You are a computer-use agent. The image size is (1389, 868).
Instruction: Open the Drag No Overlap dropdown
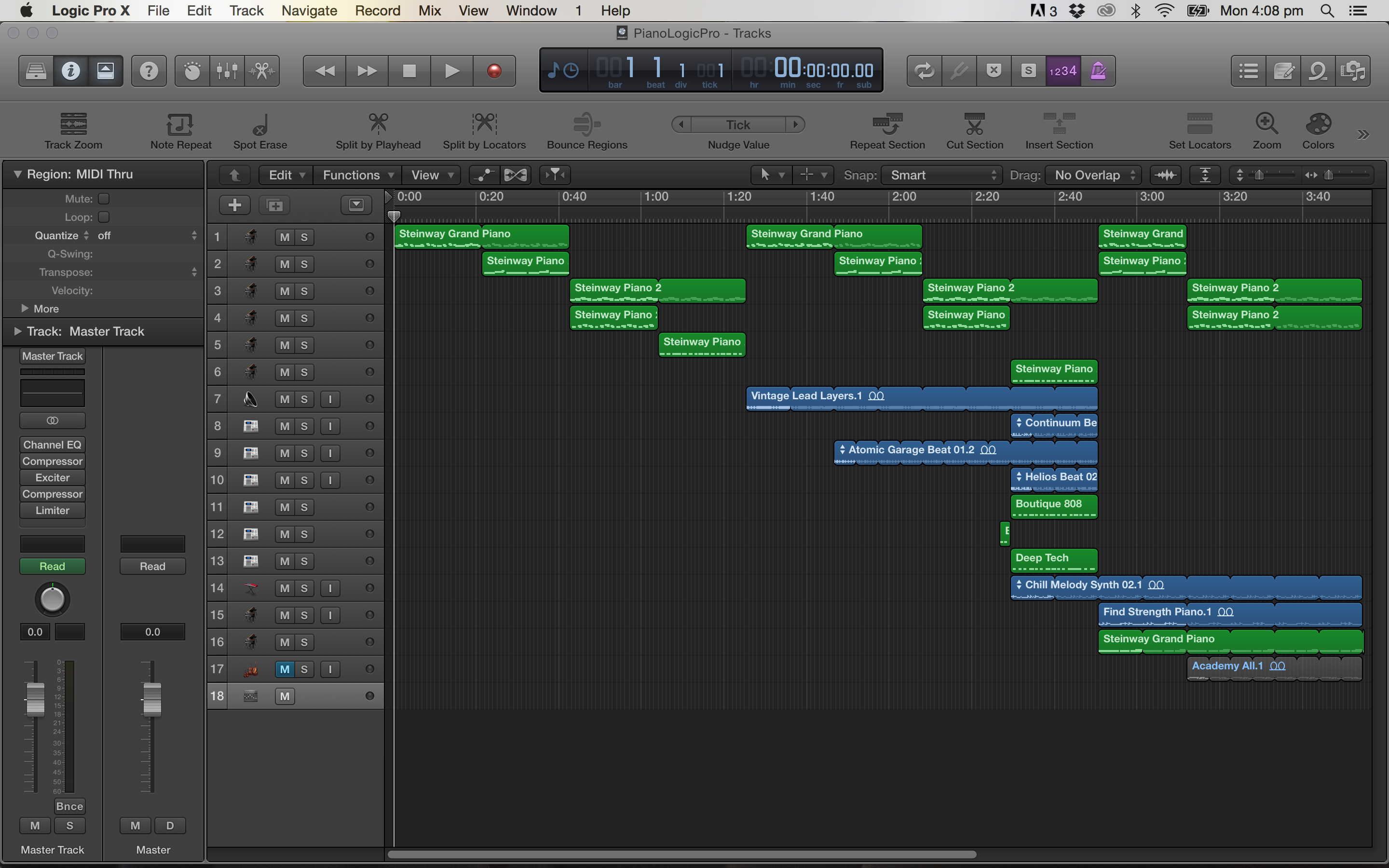(x=1093, y=175)
